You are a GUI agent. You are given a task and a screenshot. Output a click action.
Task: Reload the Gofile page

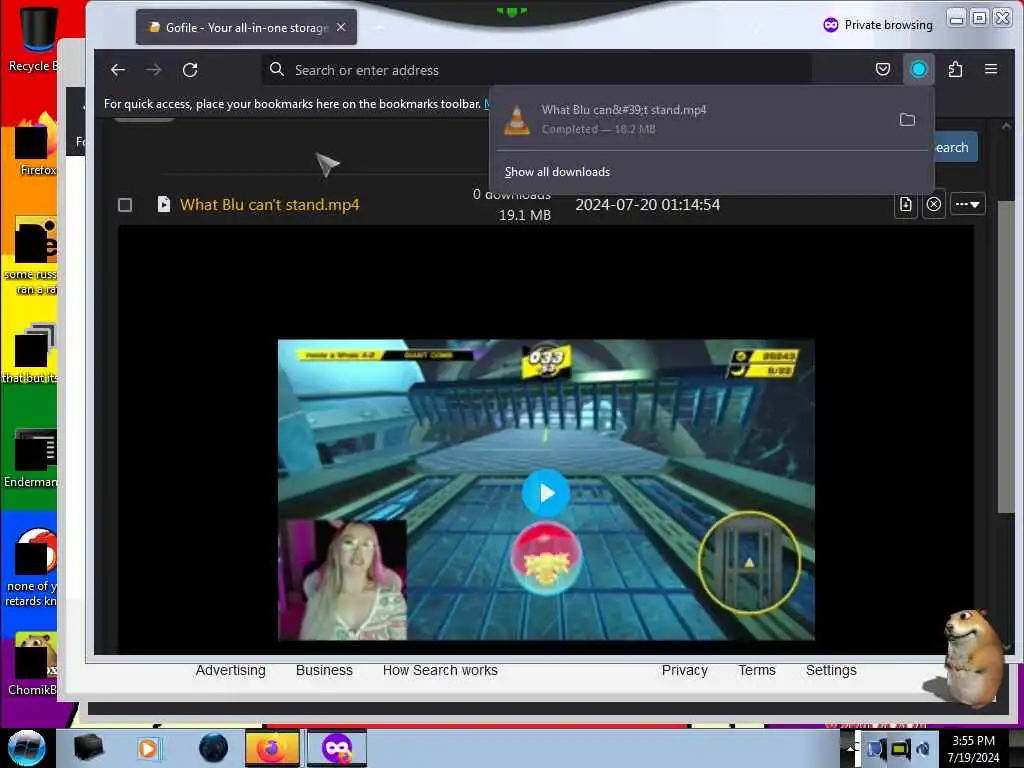[190, 70]
